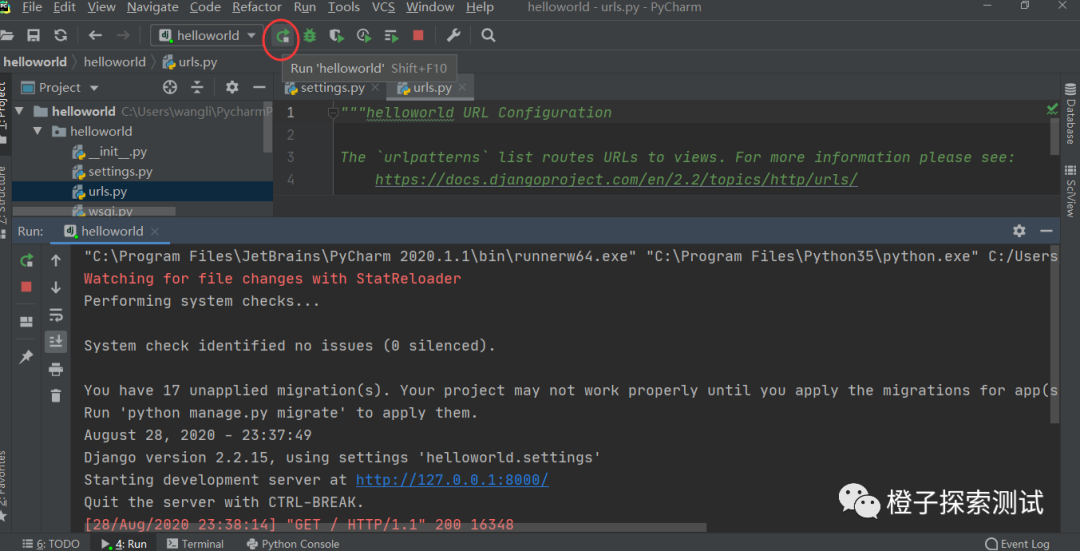1080x551 pixels.
Task: Run helloworld using the toolbar run icon
Action: [x=282, y=36]
